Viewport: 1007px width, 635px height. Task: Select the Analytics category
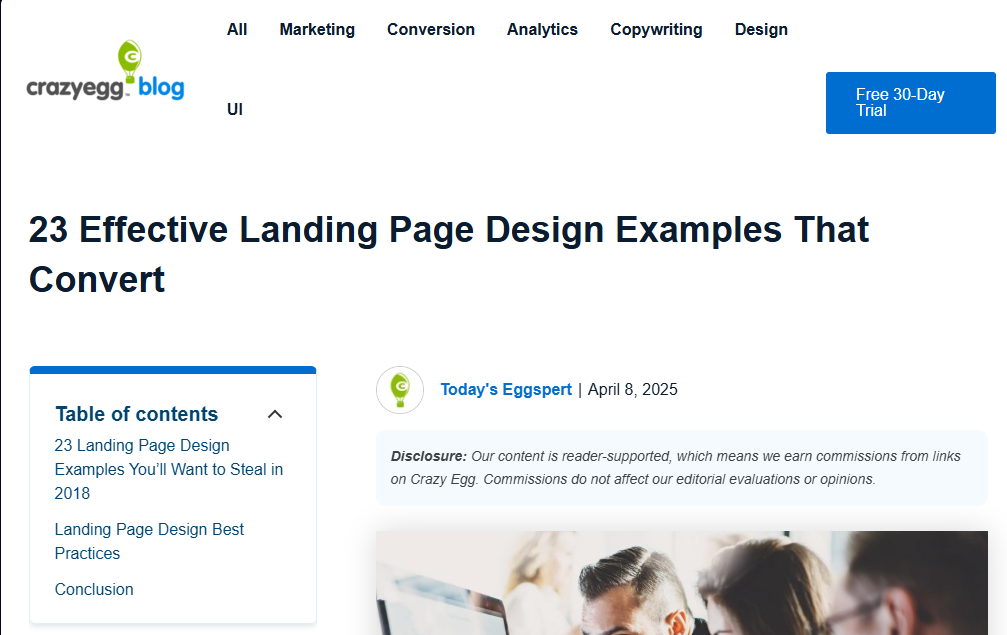click(543, 30)
